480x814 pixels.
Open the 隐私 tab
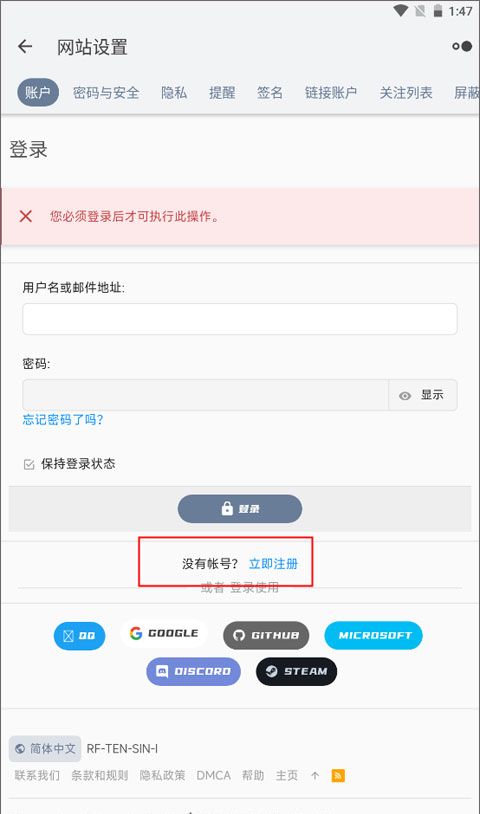[174, 93]
